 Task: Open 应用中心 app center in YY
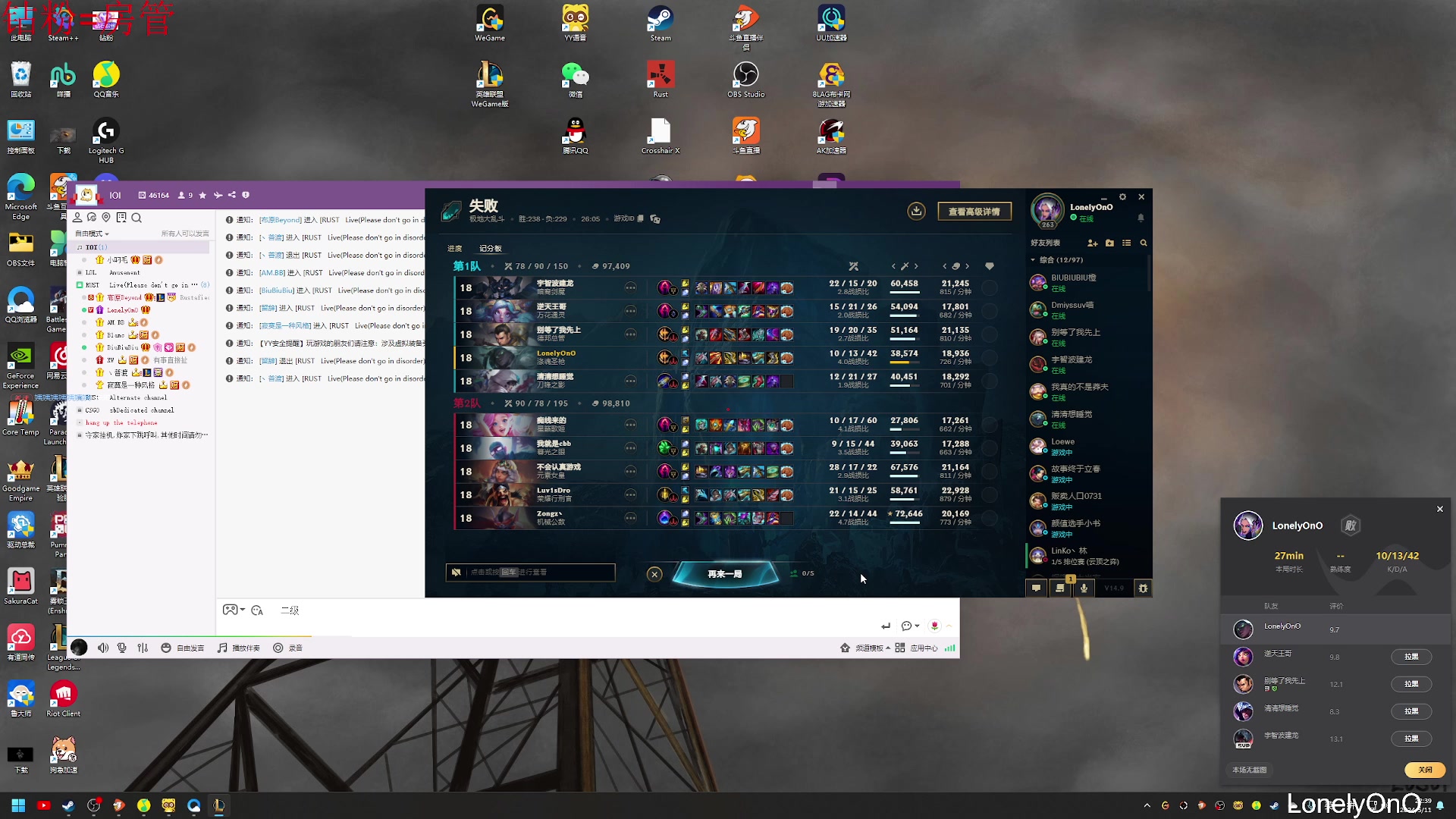[917, 648]
